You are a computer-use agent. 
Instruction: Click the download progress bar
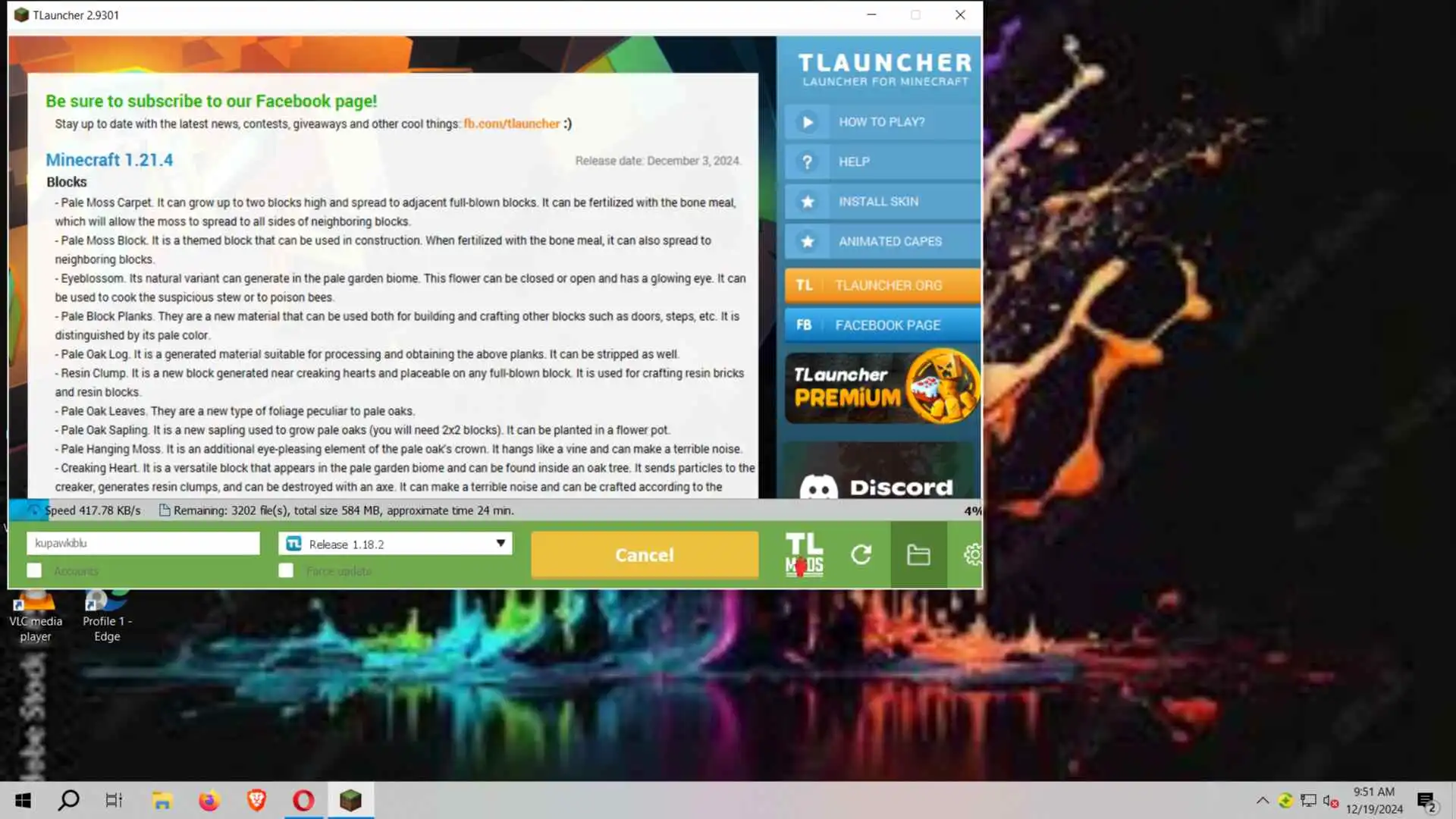tap(493, 510)
